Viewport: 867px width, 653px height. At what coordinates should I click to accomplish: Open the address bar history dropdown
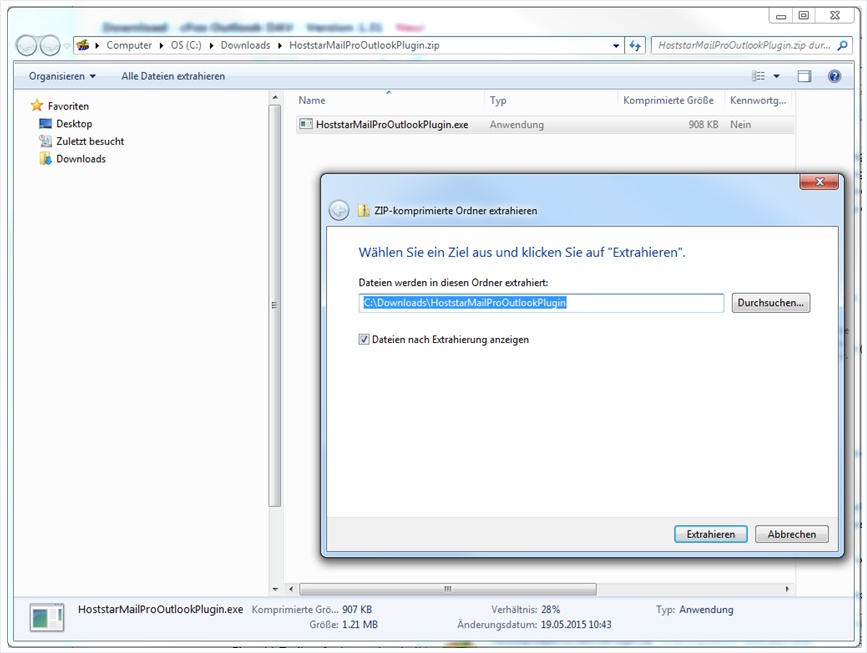(x=616, y=46)
